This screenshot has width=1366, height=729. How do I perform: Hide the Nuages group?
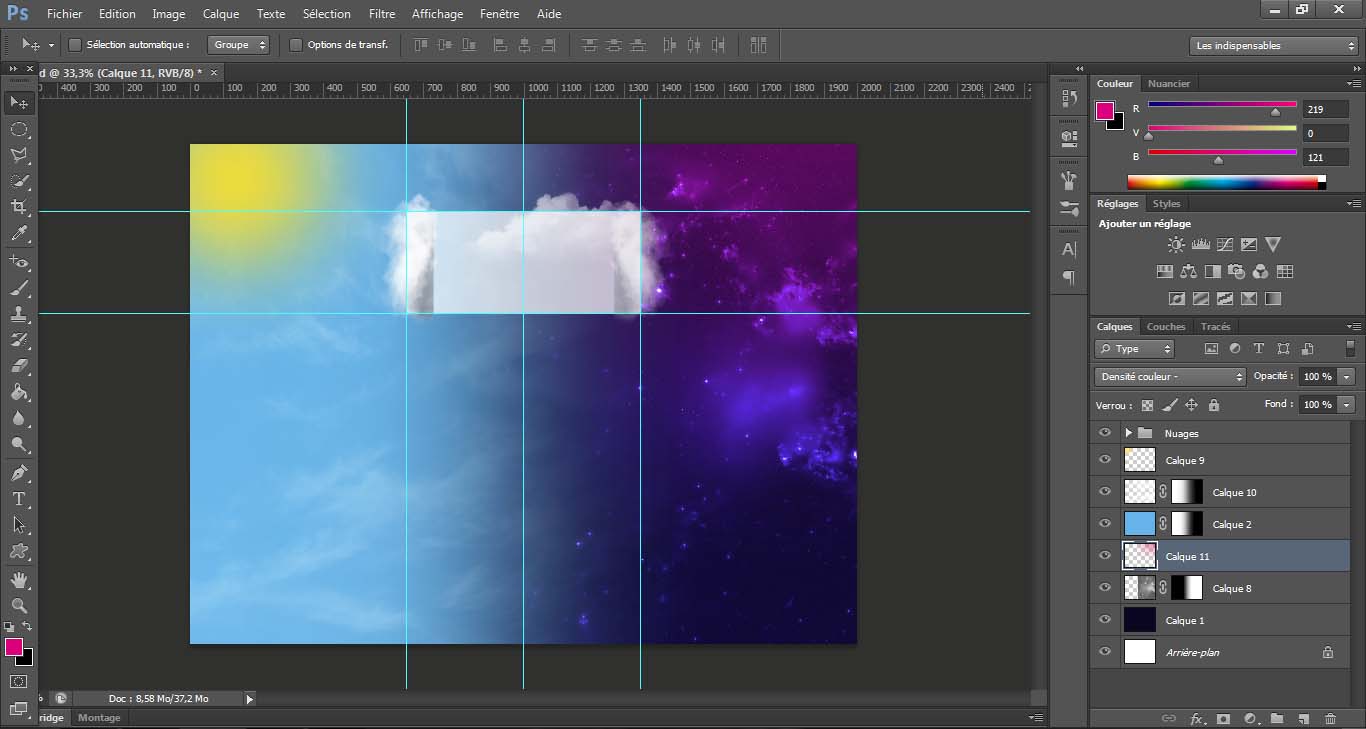pos(1104,433)
